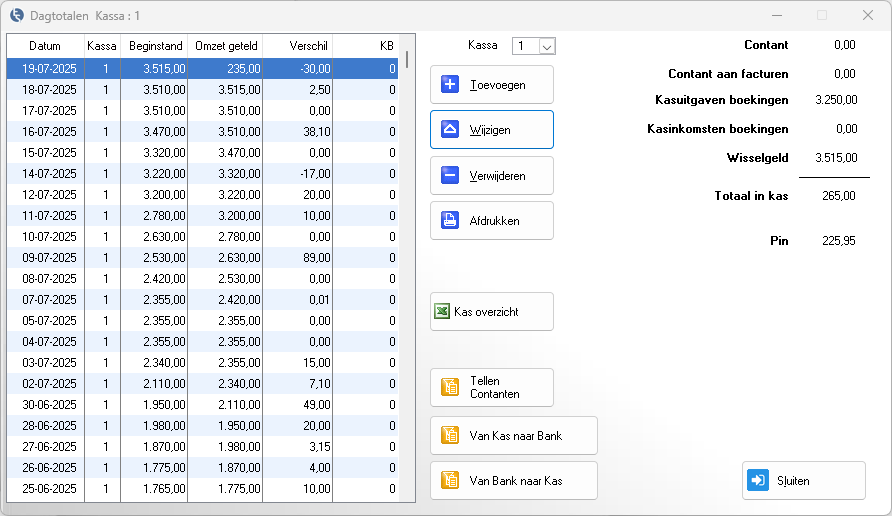
Task: Select the row dated 07-07-2025
Action: [203, 300]
